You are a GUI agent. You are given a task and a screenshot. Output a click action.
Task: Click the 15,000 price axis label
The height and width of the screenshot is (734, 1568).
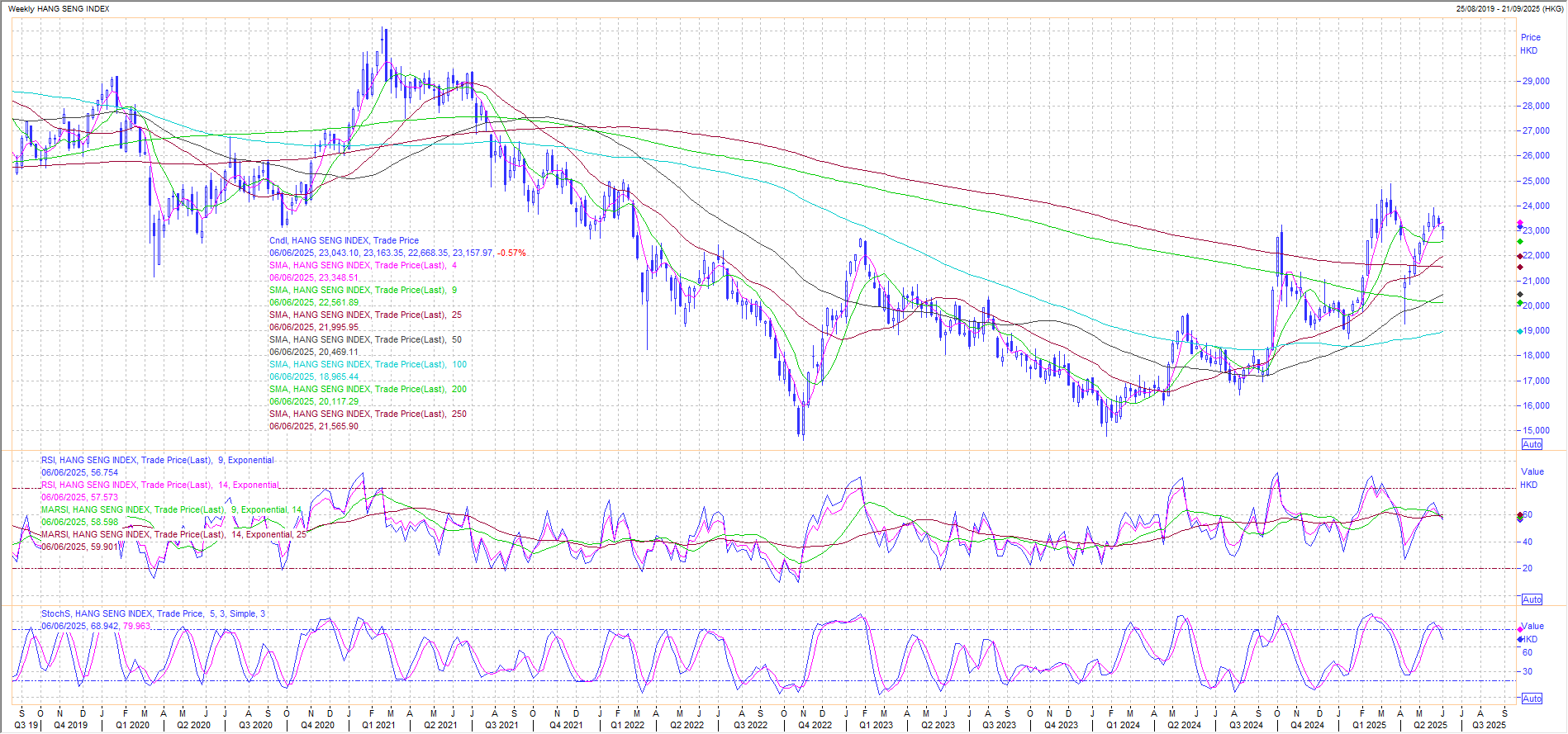pyautogui.click(x=1536, y=430)
